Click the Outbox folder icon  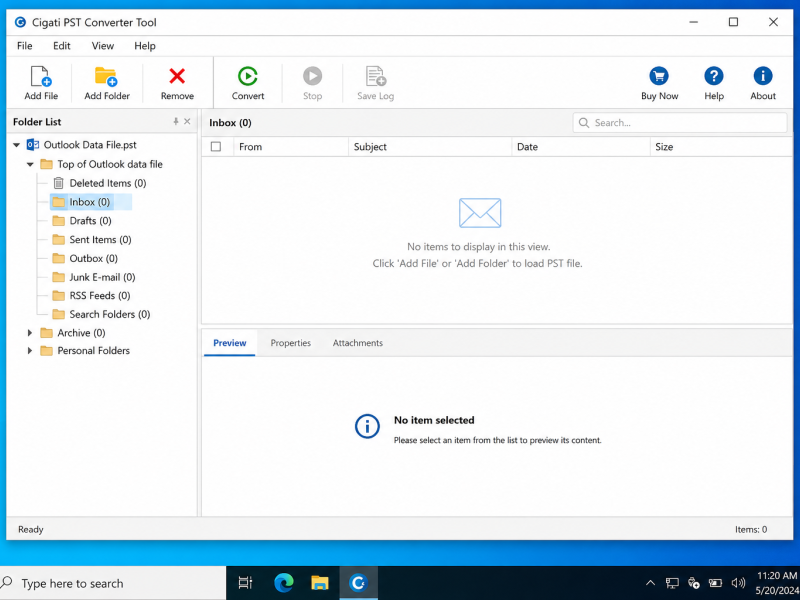[x=59, y=258]
